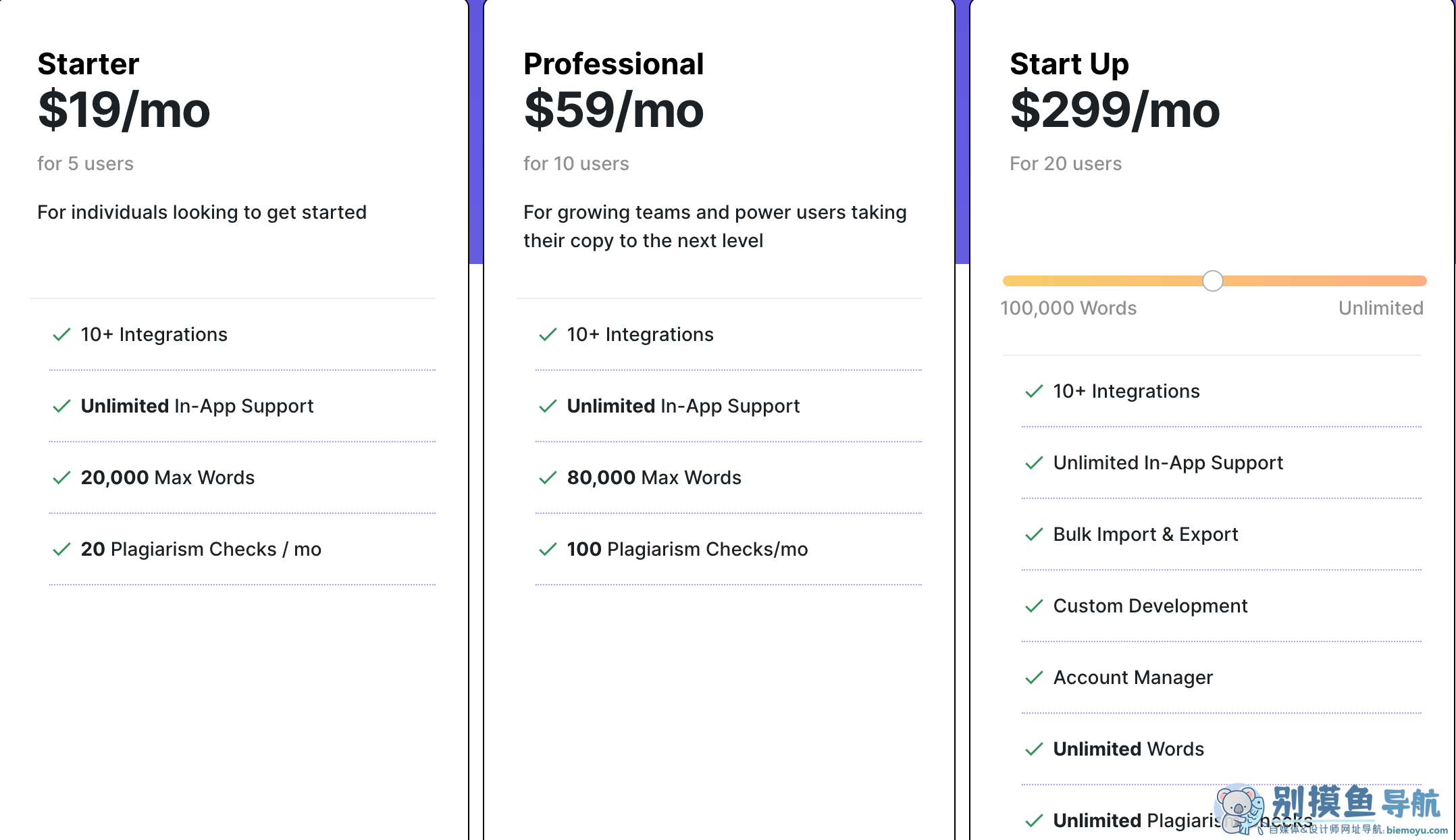Viewport: 1456px width, 840px height.
Task: Select the Start Up plan heading
Action: 1069,64
